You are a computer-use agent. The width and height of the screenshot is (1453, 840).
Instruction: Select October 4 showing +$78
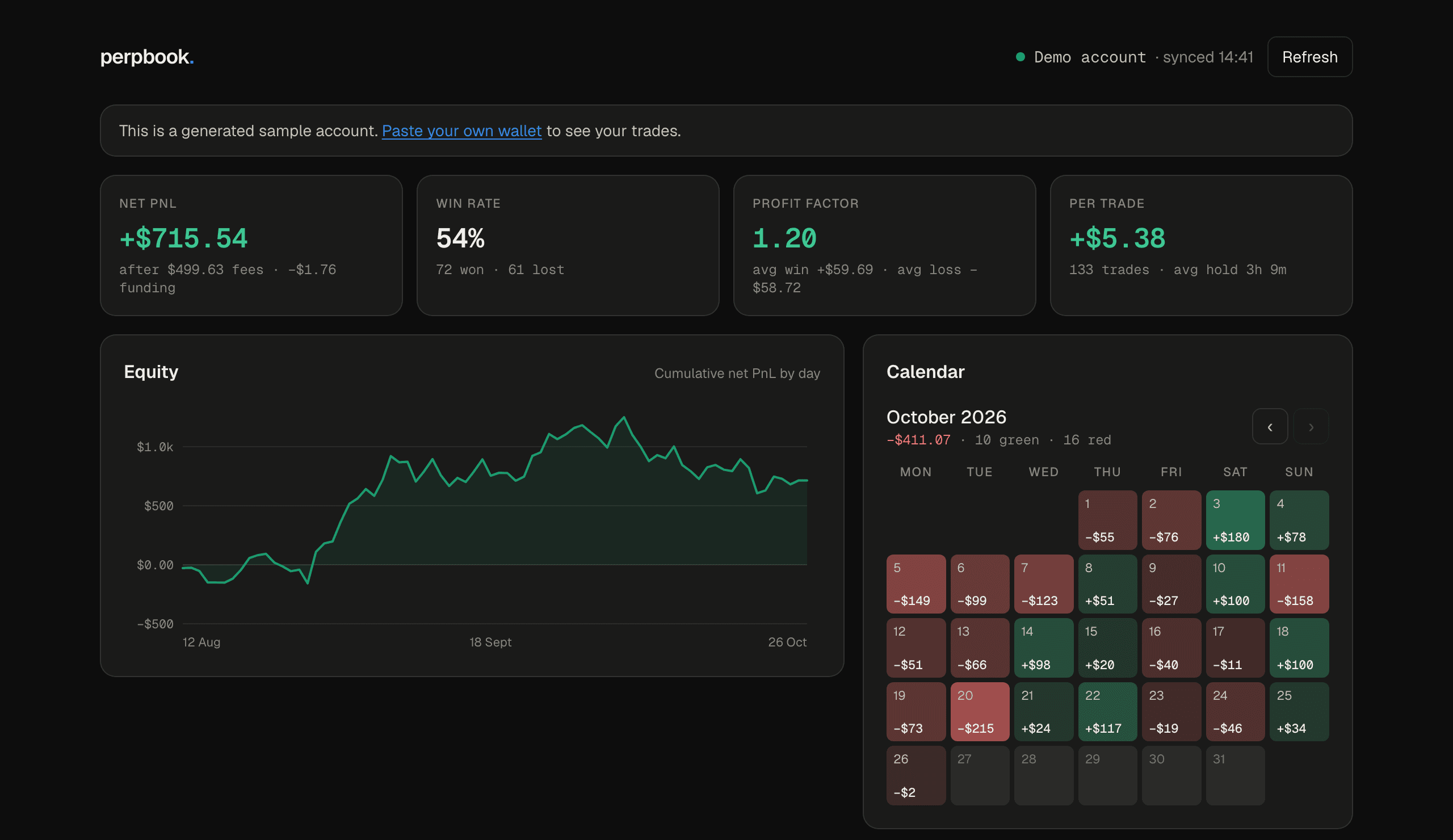tap(1299, 520)
